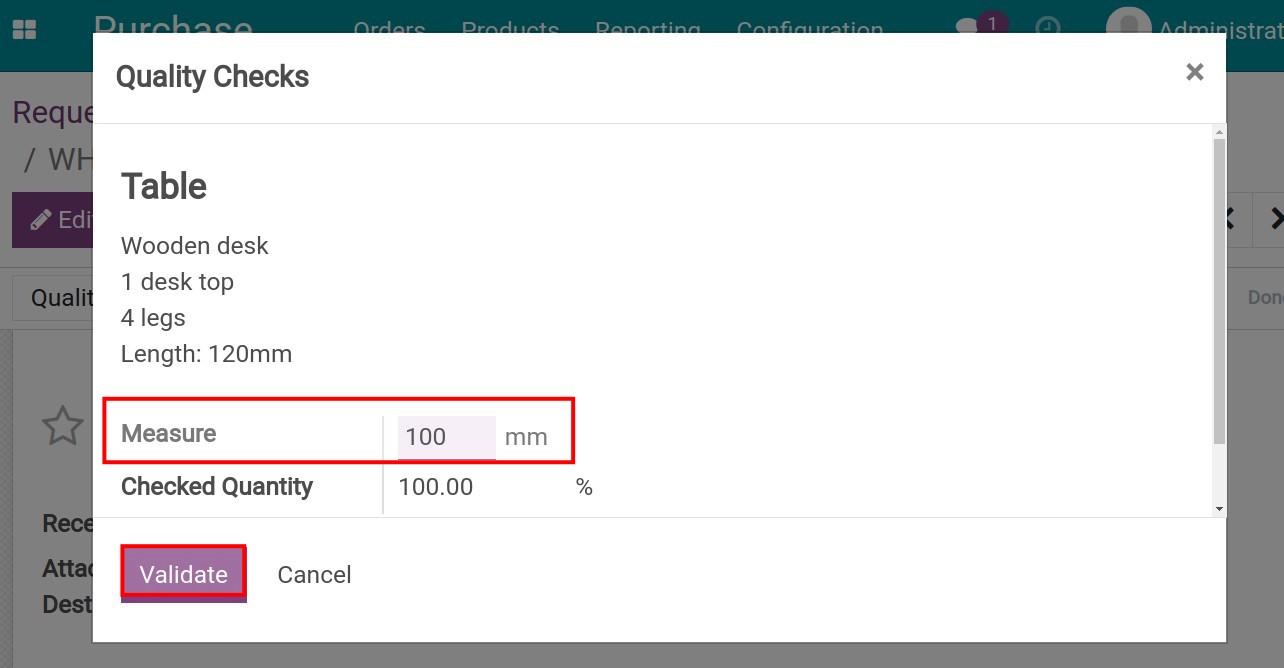Toggle the favorite star on the record

pyautogui.click(x=61, y=427)
